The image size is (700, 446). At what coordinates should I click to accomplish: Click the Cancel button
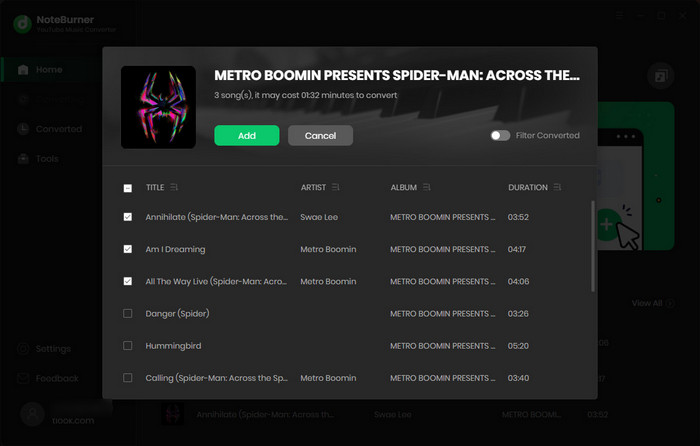tap(320, 135)
